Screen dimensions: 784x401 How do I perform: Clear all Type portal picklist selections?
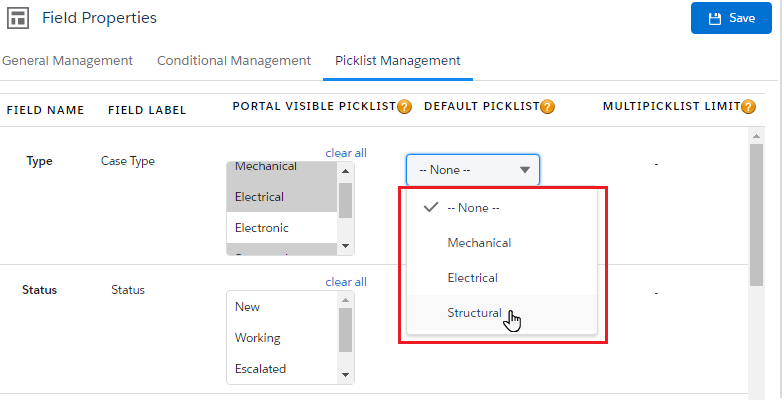(346, 153)
